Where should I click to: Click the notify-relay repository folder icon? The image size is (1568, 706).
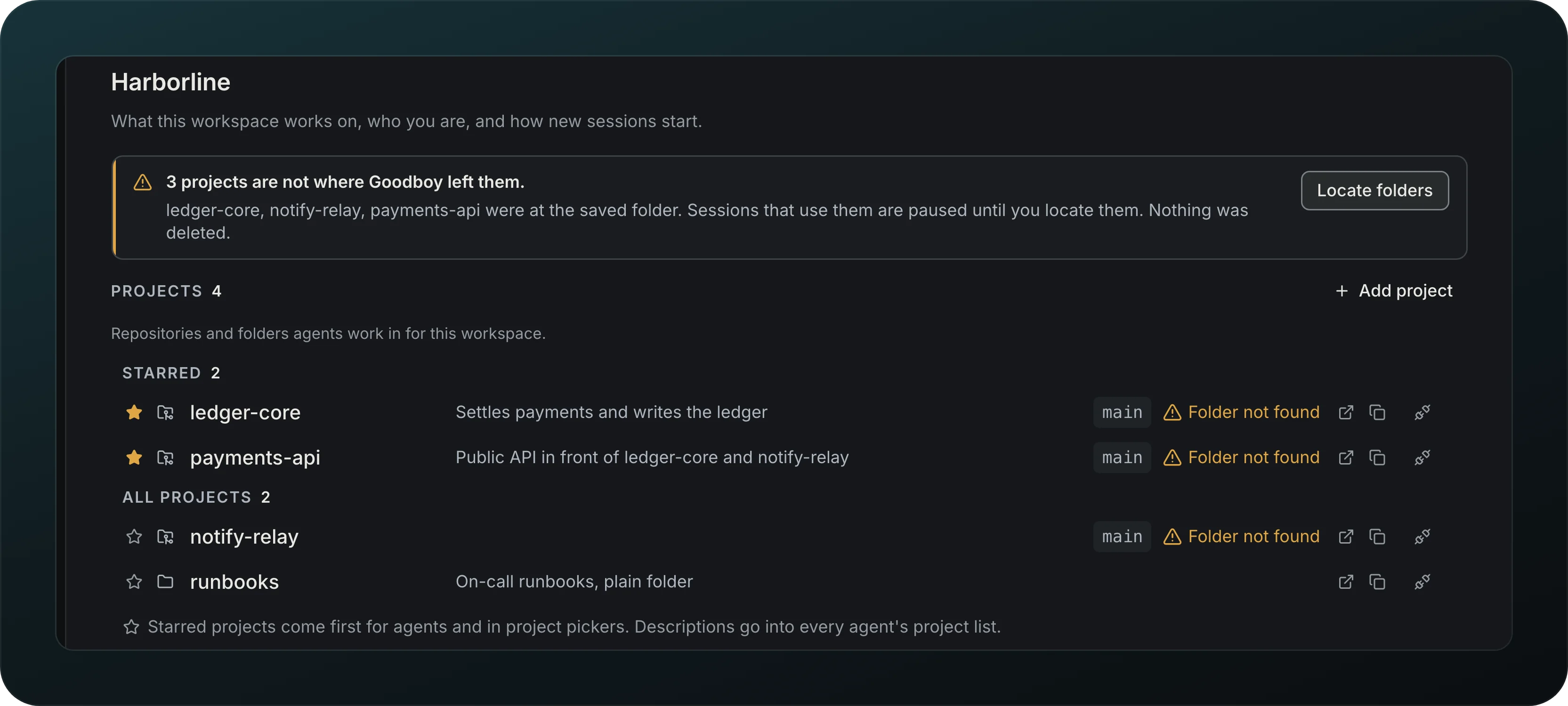pos(165,536)
